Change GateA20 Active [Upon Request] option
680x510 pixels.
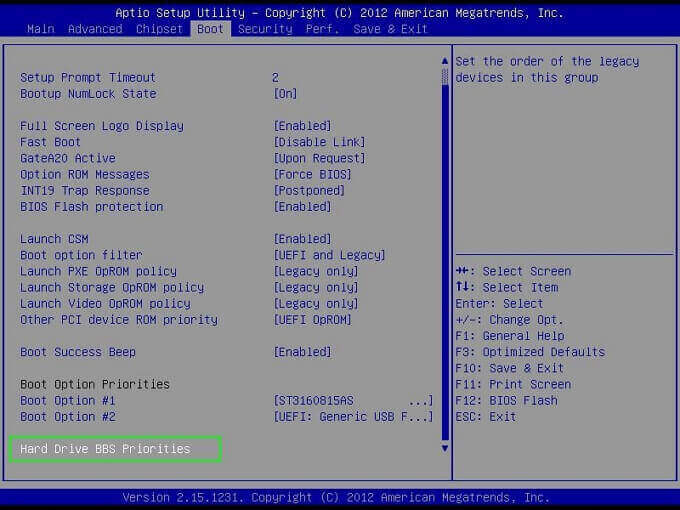[319, 158]
